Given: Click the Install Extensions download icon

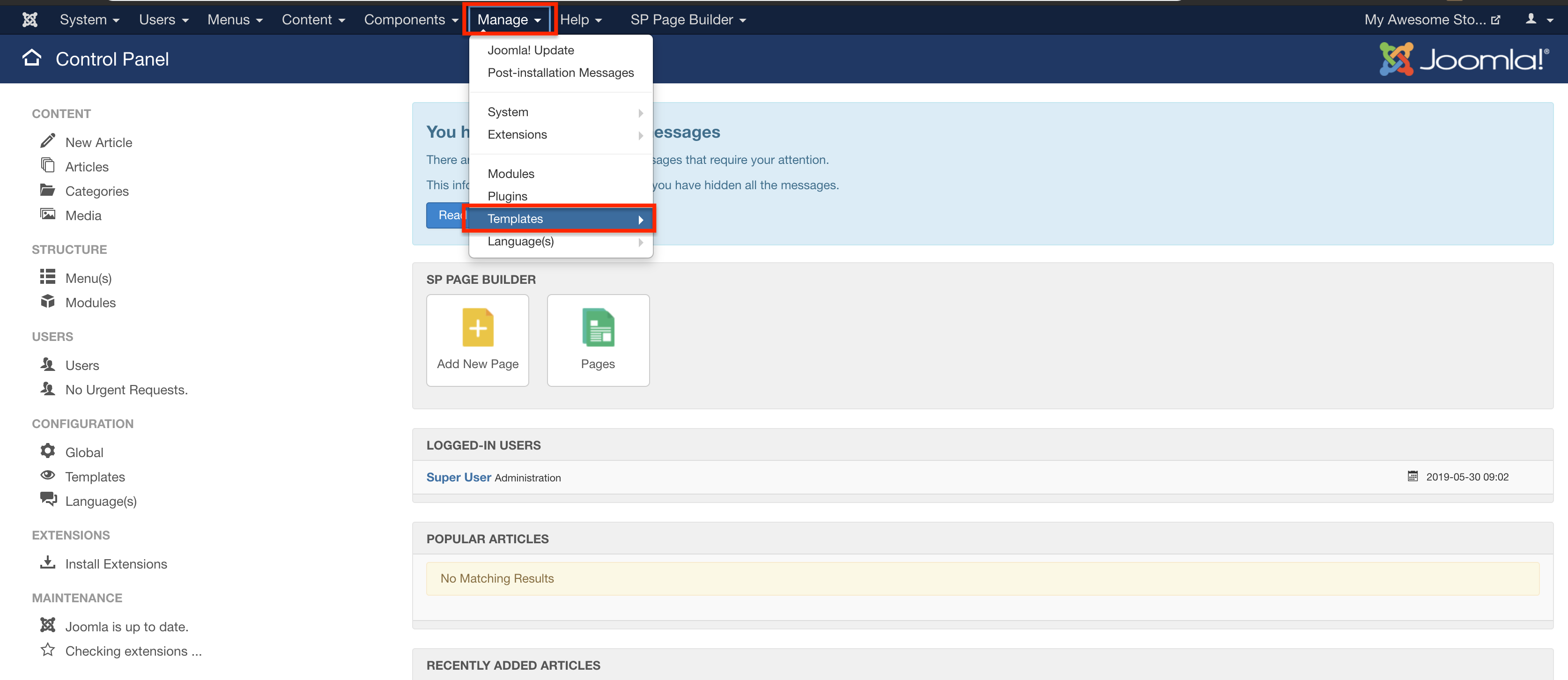Looking at the screenshot, I should click(x=47, y=562).
